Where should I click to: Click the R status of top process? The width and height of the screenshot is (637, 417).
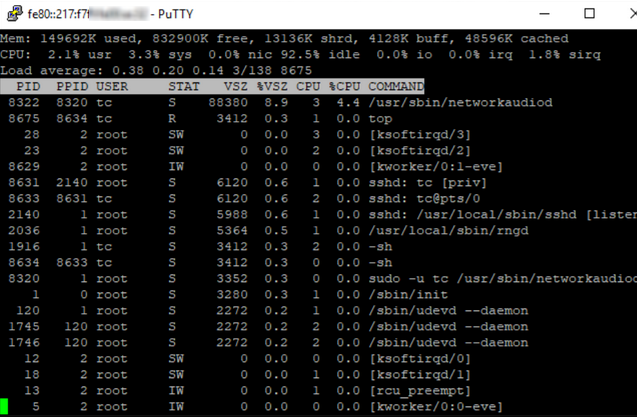point(172,119)
